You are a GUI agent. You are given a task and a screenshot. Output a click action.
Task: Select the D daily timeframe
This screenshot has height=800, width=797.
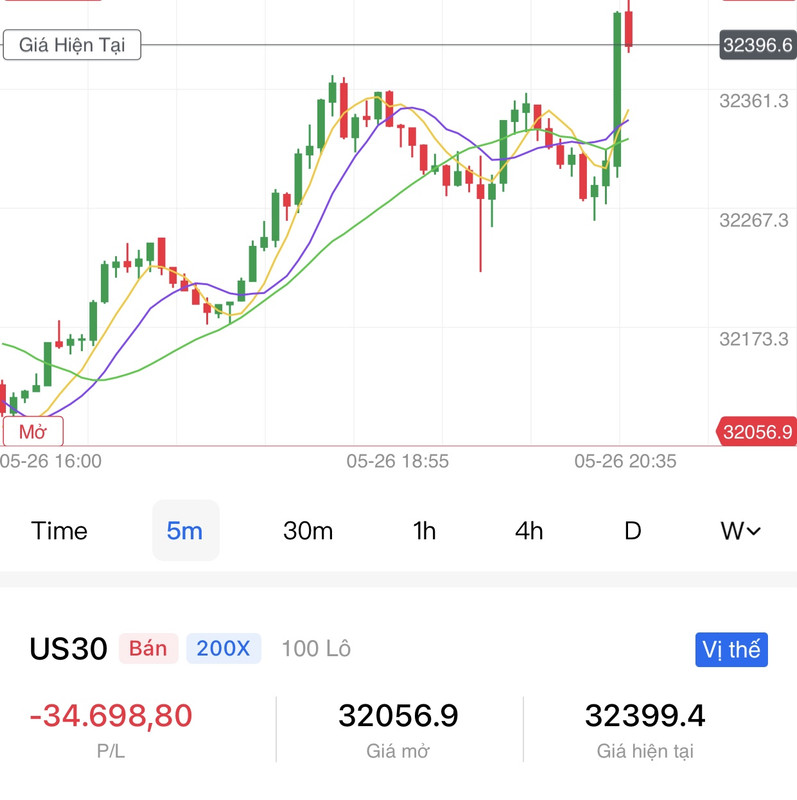[x=633, y=531]
